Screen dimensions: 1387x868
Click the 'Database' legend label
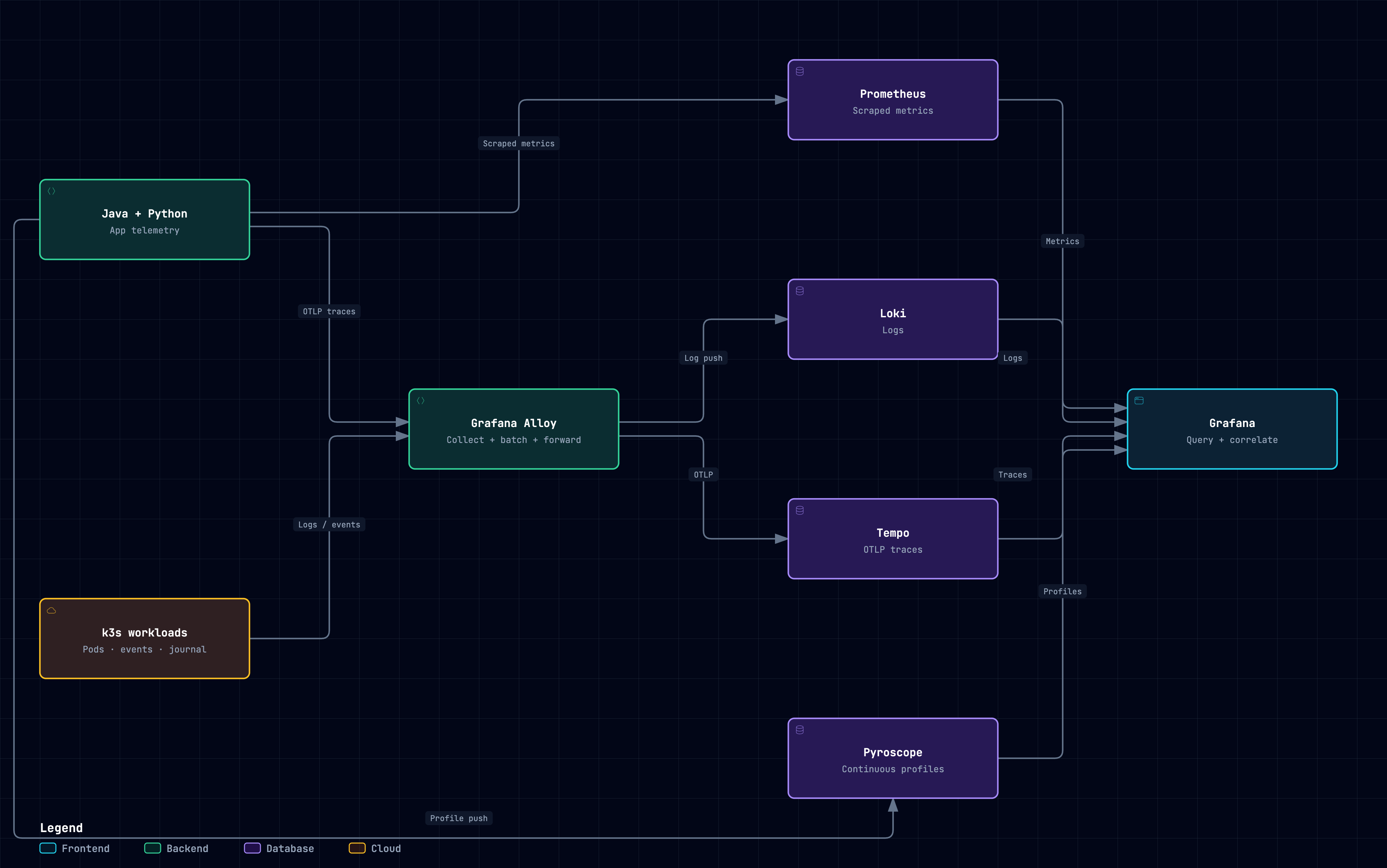click(290, 848)
